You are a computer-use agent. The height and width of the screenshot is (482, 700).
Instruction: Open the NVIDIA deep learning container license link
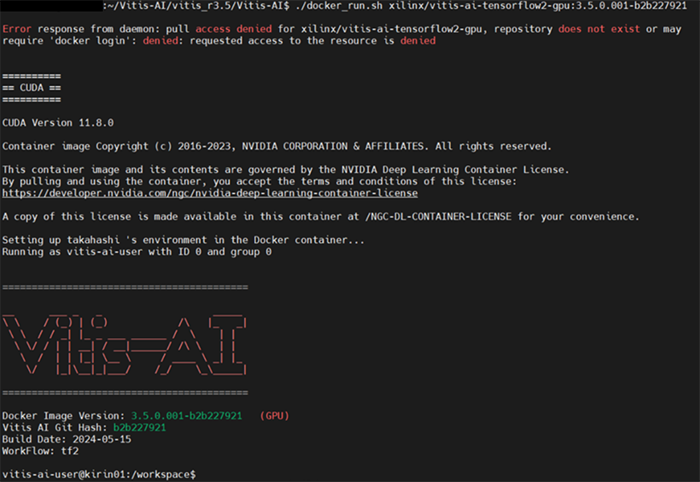[x=210, y=193]
